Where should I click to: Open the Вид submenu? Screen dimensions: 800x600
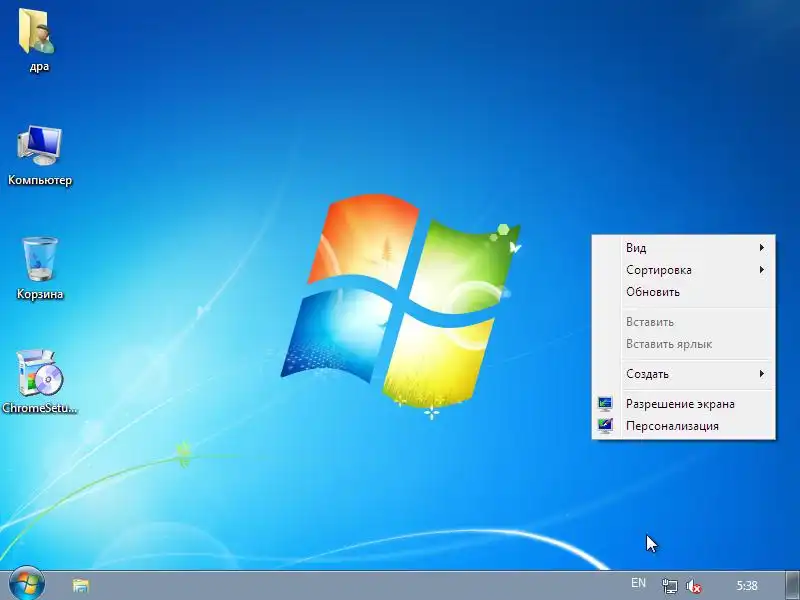[x=684, y=247]
